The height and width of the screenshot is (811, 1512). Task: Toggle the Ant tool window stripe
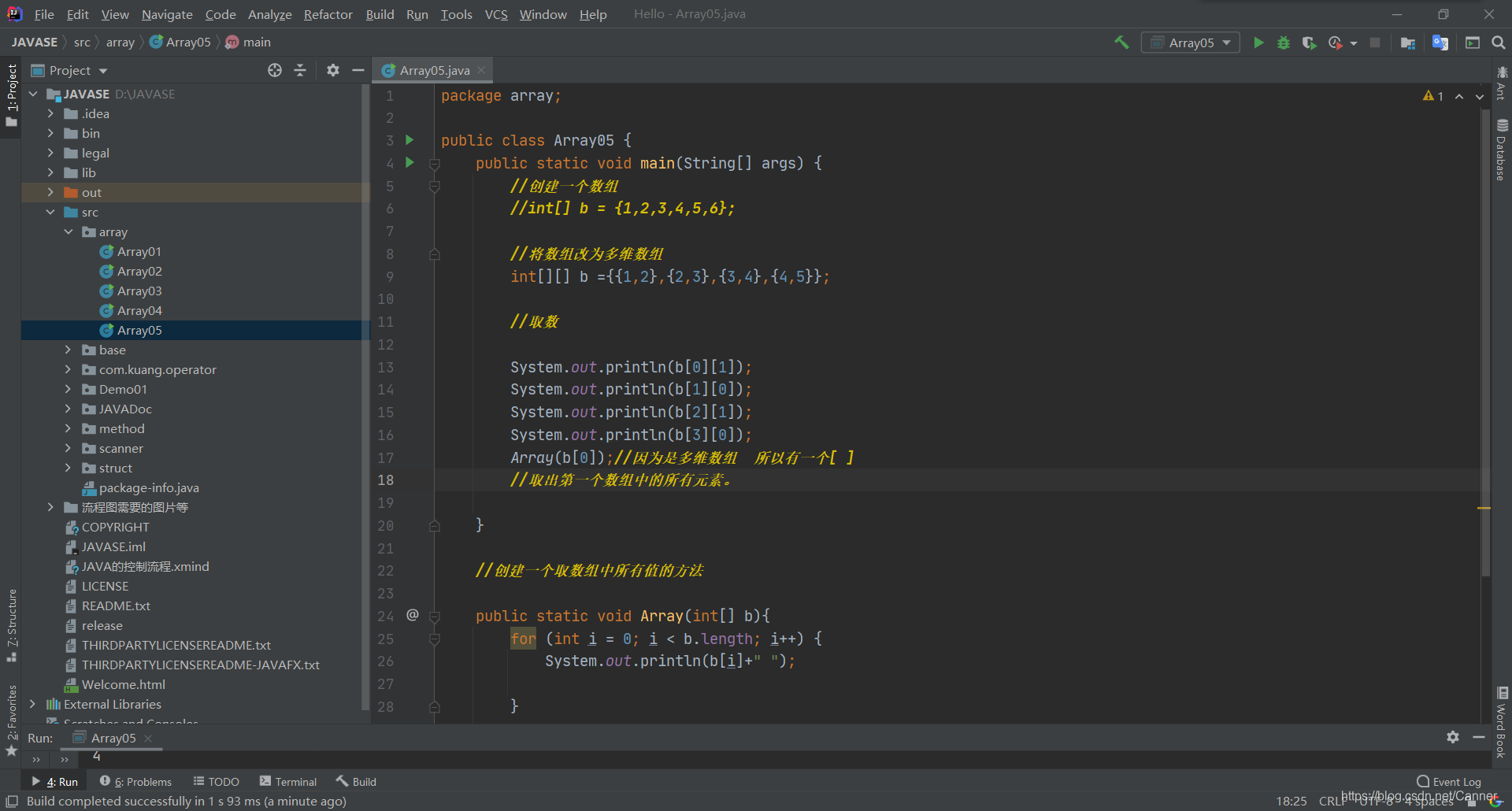[x=1501, y=83]
